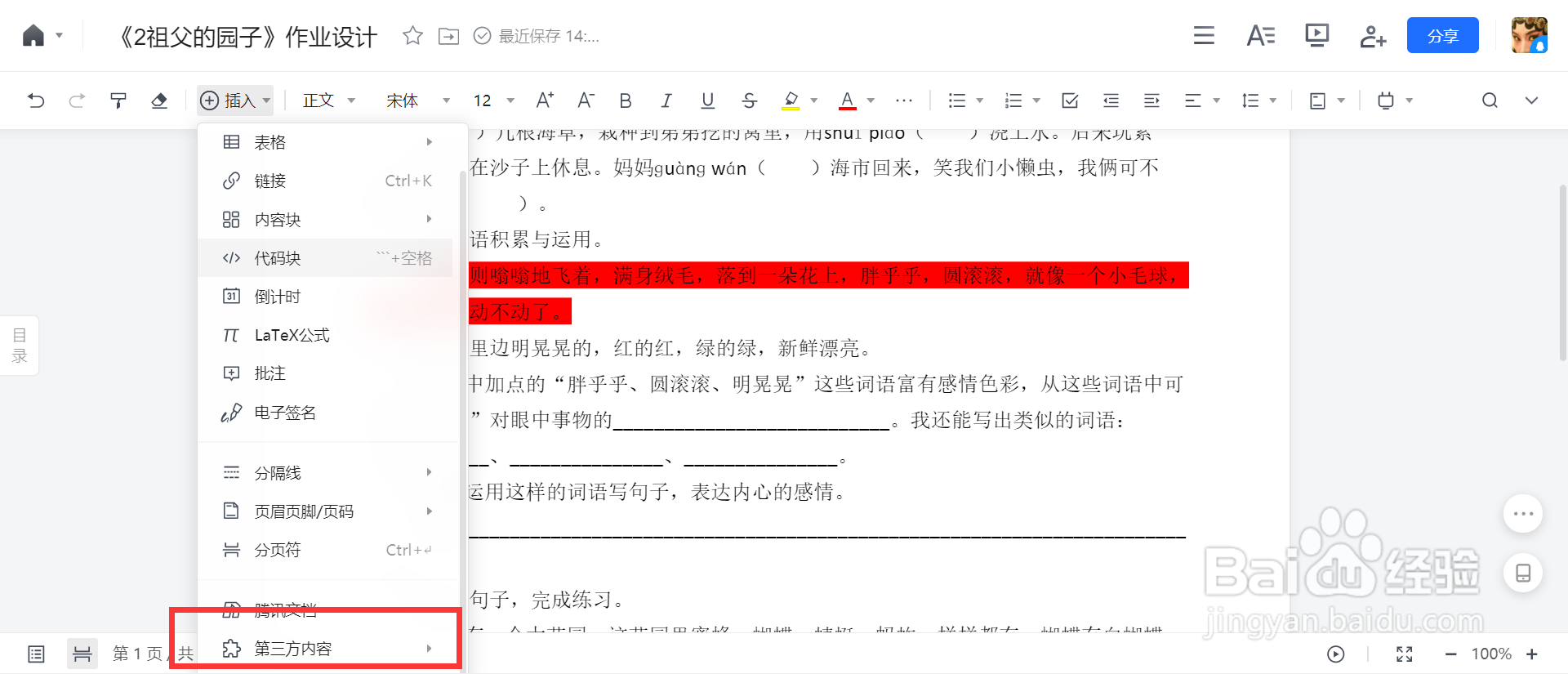This screenshot has height=674, width=1568.
Task: Open the user avatar menu
Action: tap(1529, 35)
